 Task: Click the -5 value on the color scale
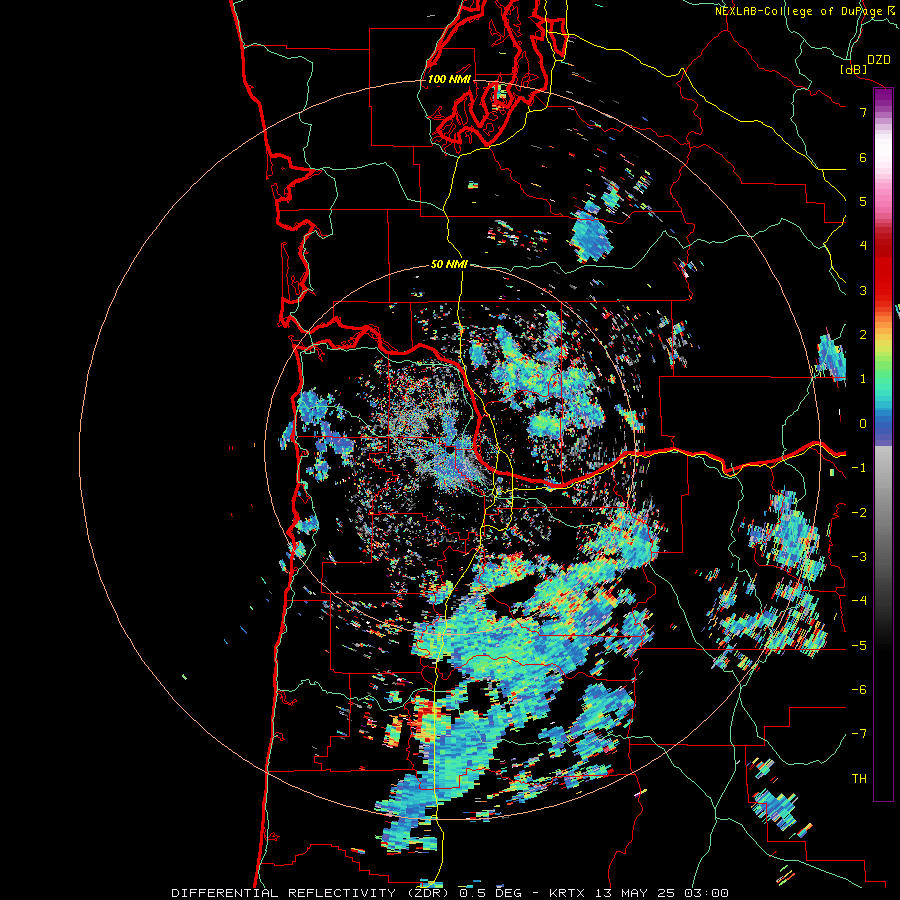coord(859,646)
